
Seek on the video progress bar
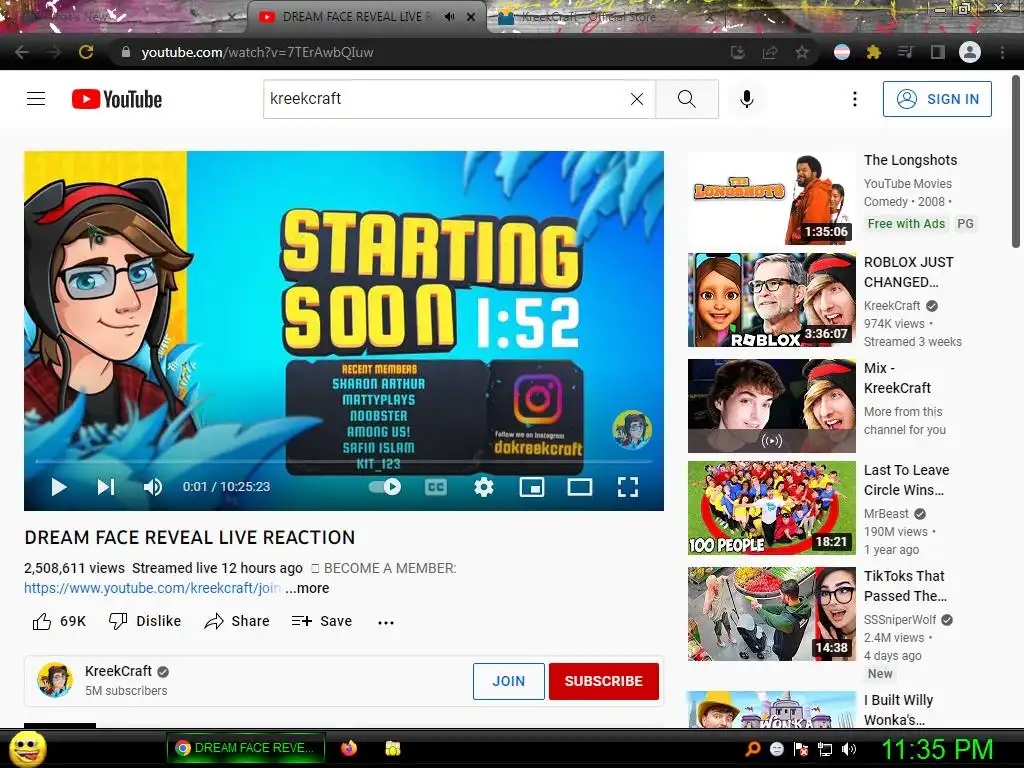tap(344, 461)
